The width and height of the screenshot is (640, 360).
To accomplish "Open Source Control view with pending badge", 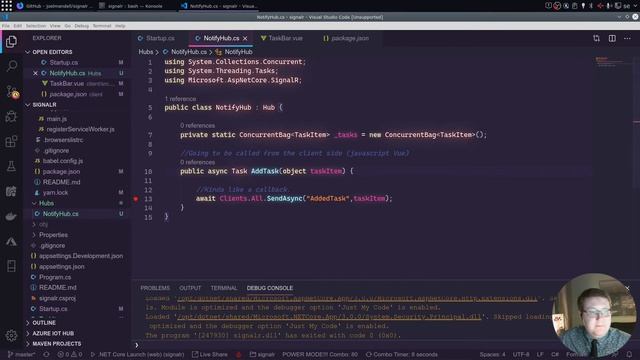I will coord(12,92).
